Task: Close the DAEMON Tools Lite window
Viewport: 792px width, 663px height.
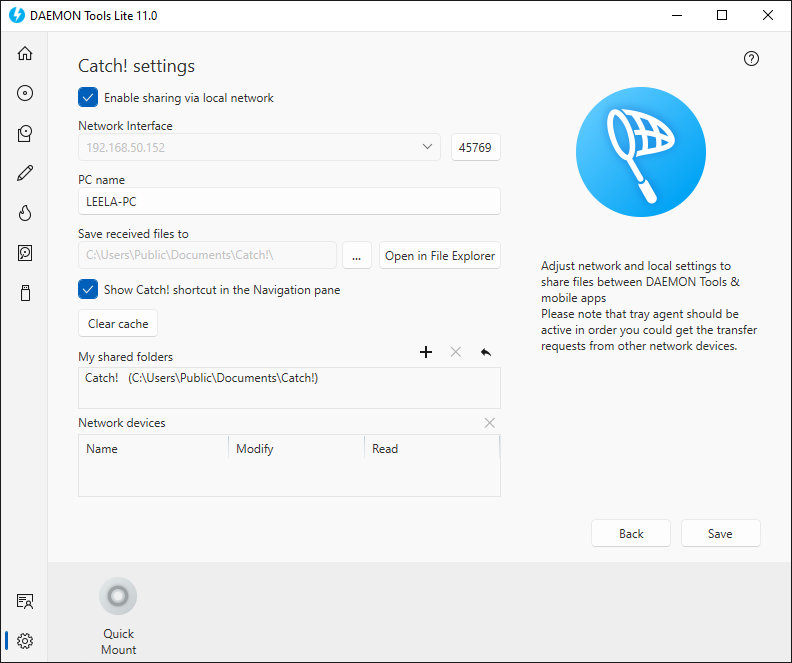Action: click(768, 15)
